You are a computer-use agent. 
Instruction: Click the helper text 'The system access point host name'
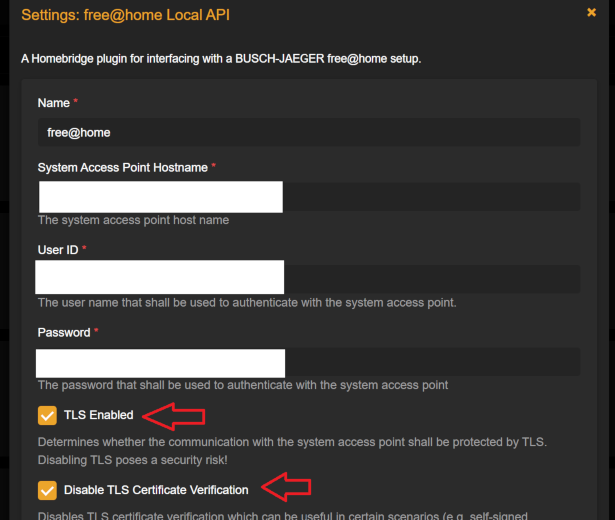coord(133,220)
